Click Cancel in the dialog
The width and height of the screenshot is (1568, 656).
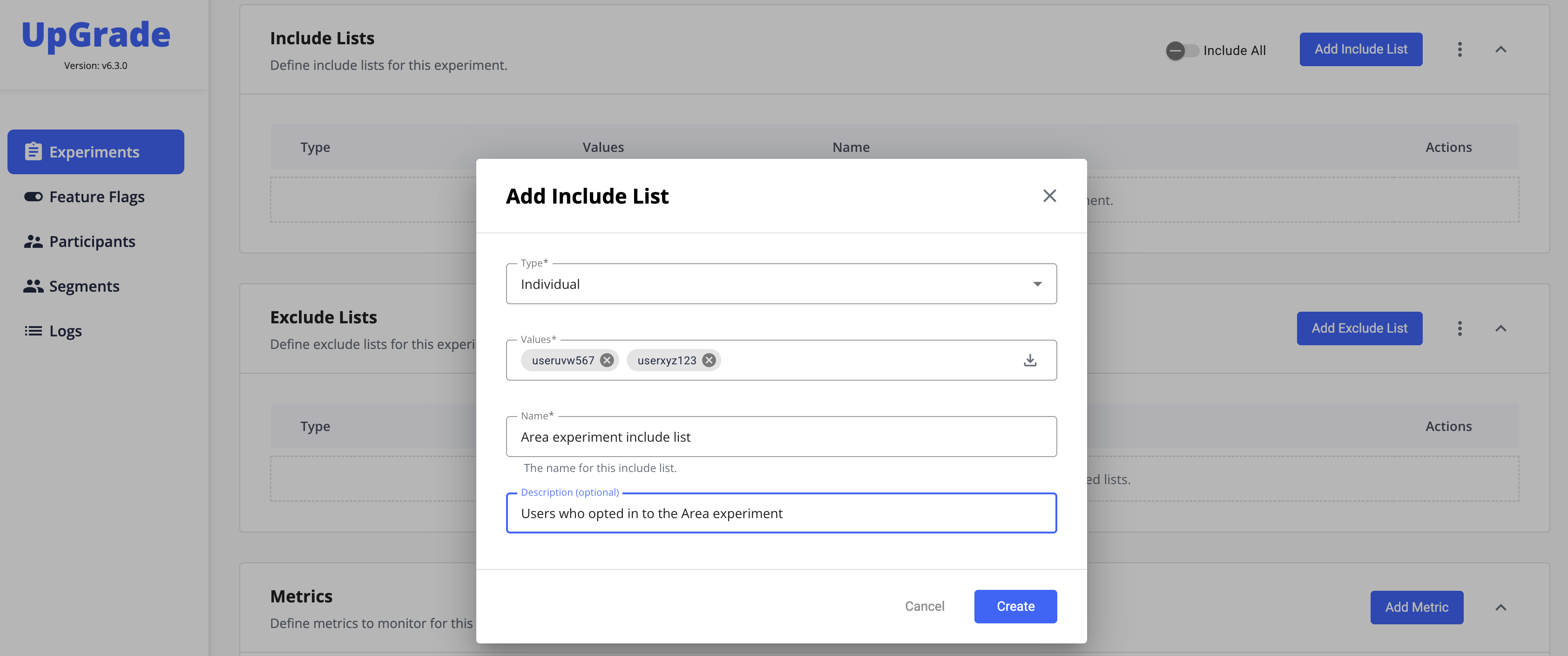tap(924, 606)
